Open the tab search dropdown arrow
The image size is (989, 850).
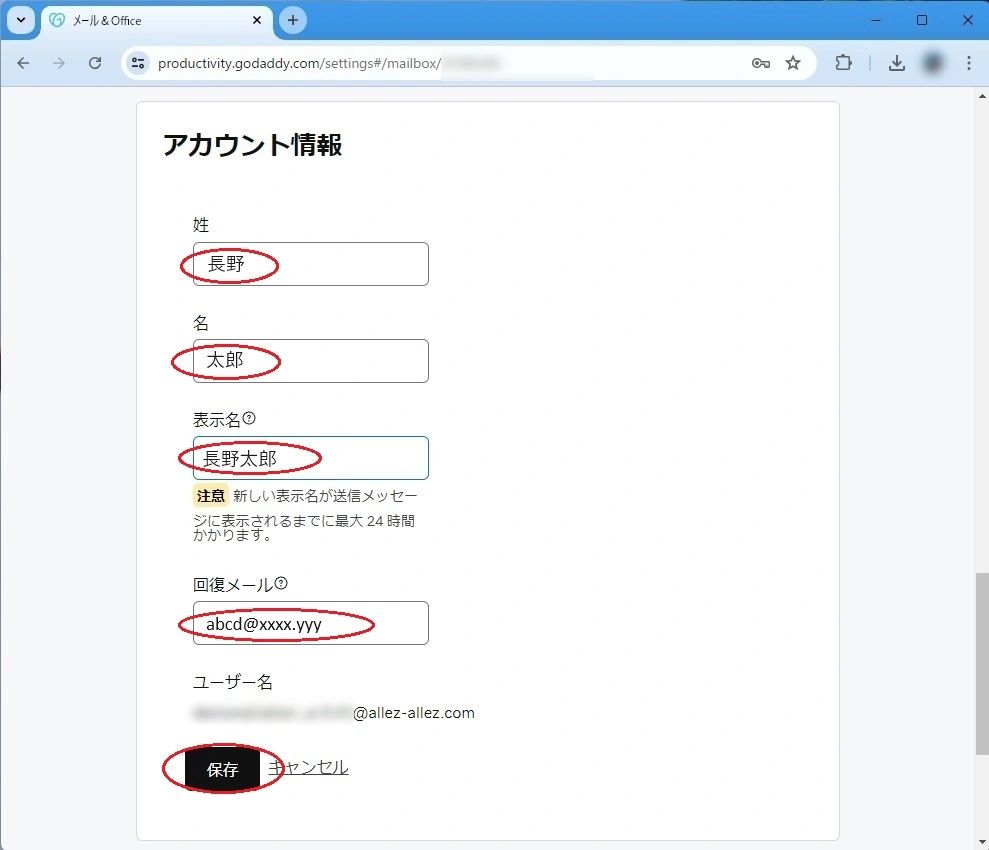(20, 20)
